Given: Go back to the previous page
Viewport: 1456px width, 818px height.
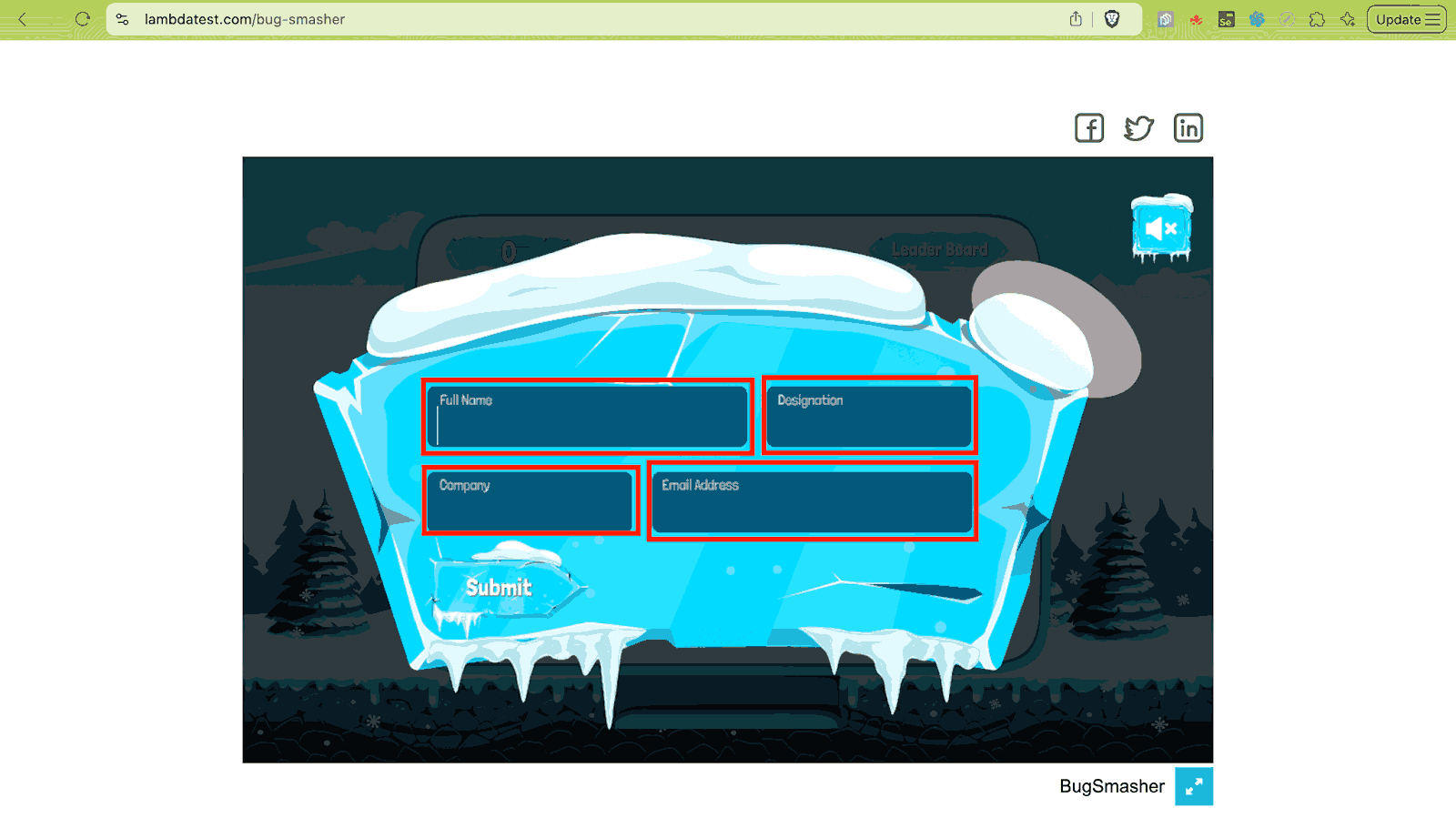Looking at the screenshot, I should click(23, 19).
